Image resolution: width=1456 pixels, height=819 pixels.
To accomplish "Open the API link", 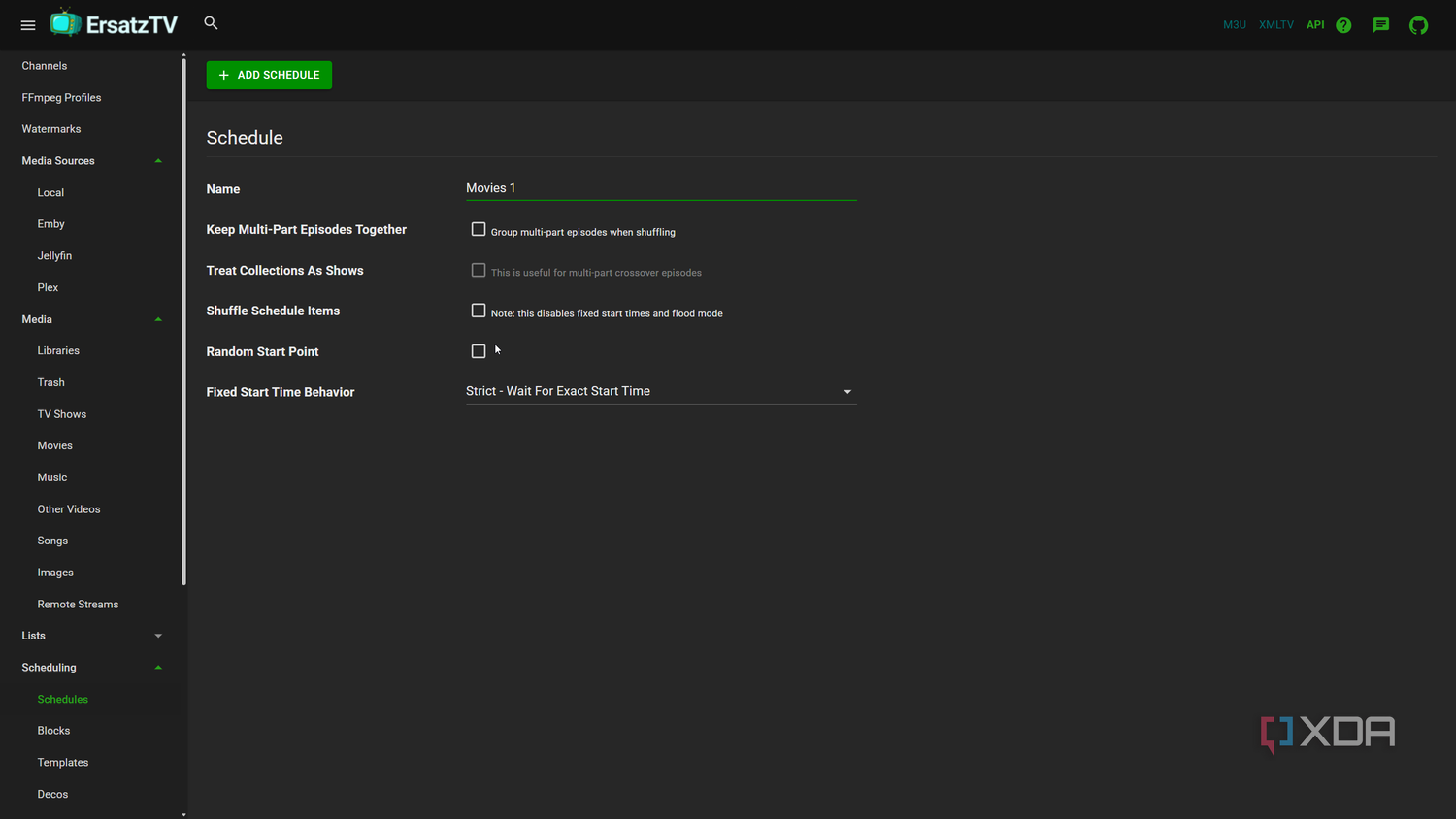I will coord(1315,25).
